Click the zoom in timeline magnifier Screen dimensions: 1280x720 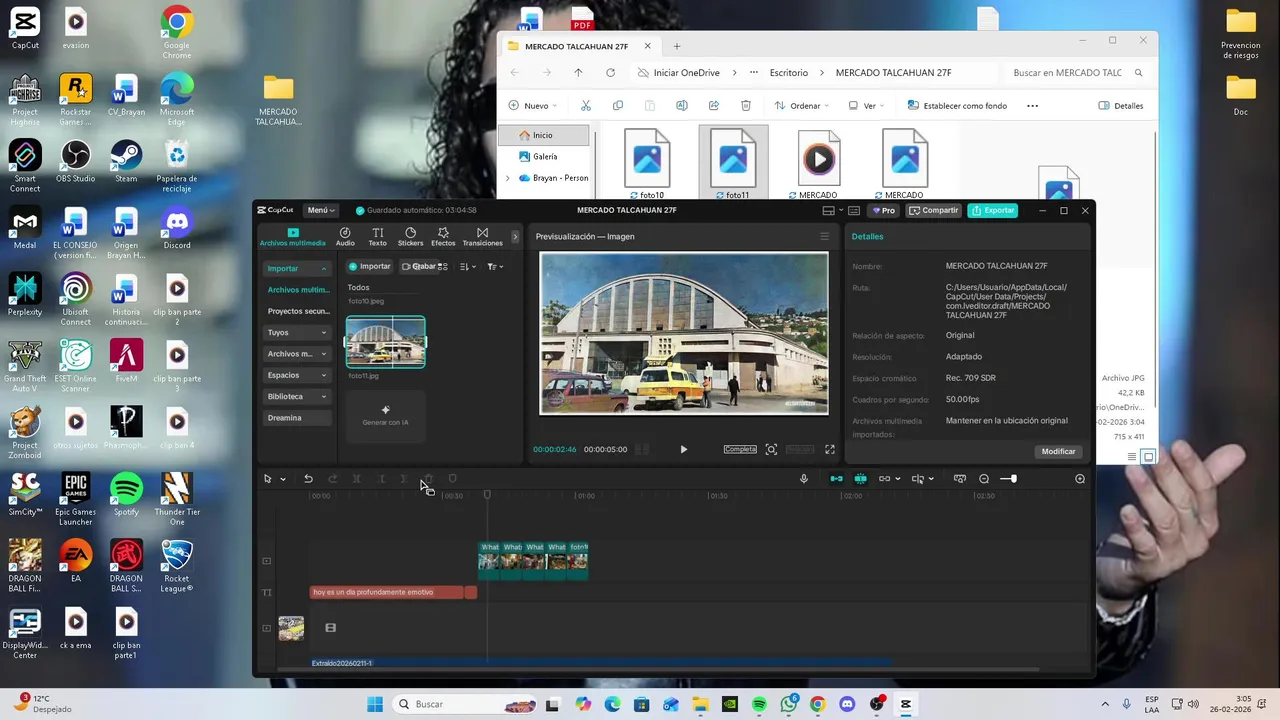tap(1080, 479)
